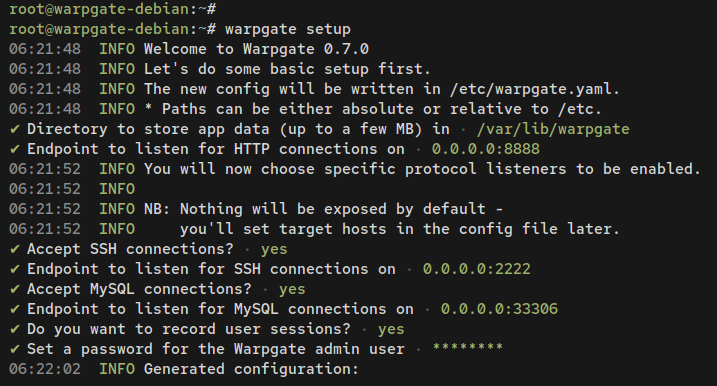The height and width of the screenshot is (386, 717).
Task: Click the checkmark beside 'Endpoint to listen for HTTP'
Action: (15, 149)
